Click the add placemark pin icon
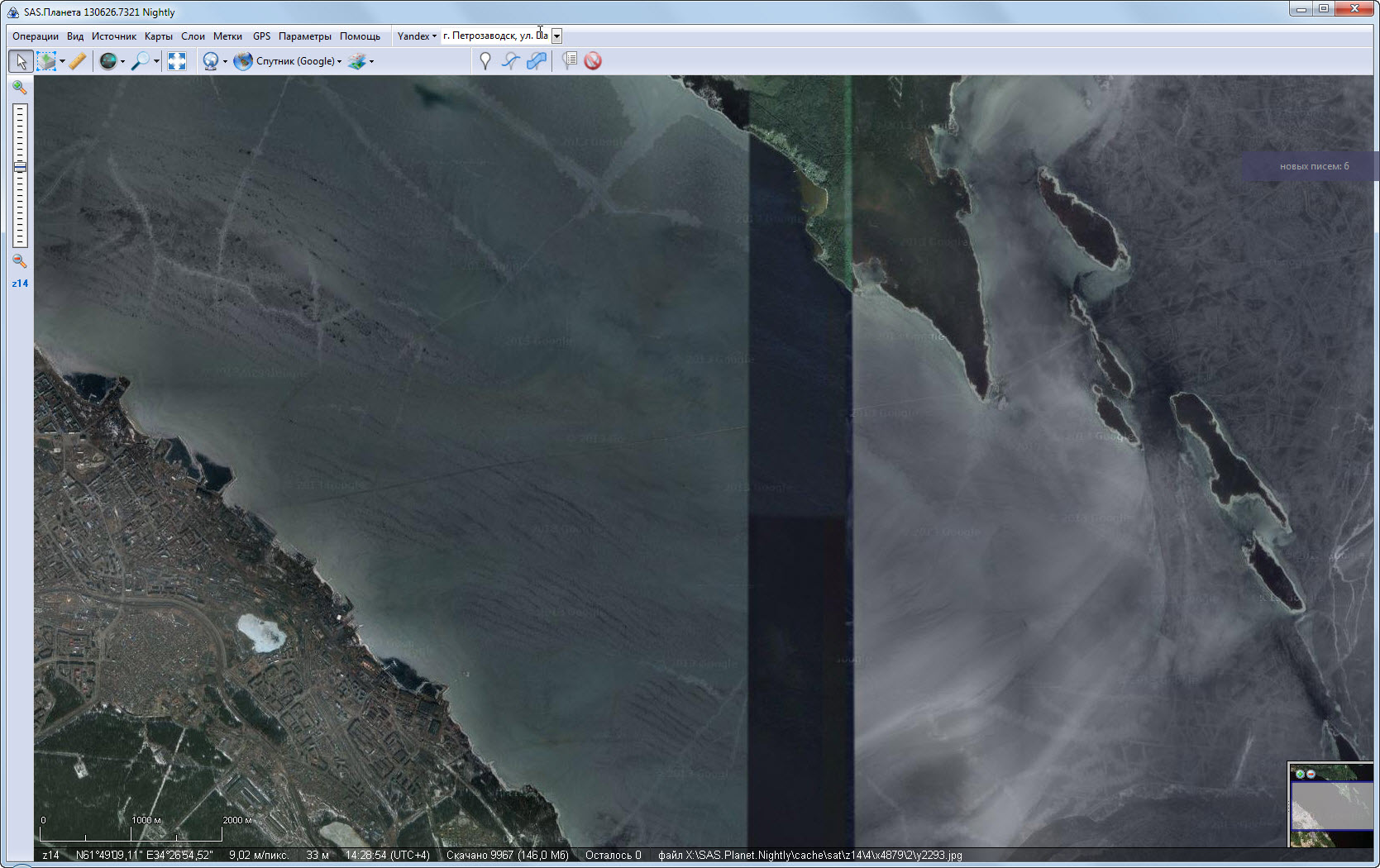The image size is (1380, 868). tap(485, 61)
